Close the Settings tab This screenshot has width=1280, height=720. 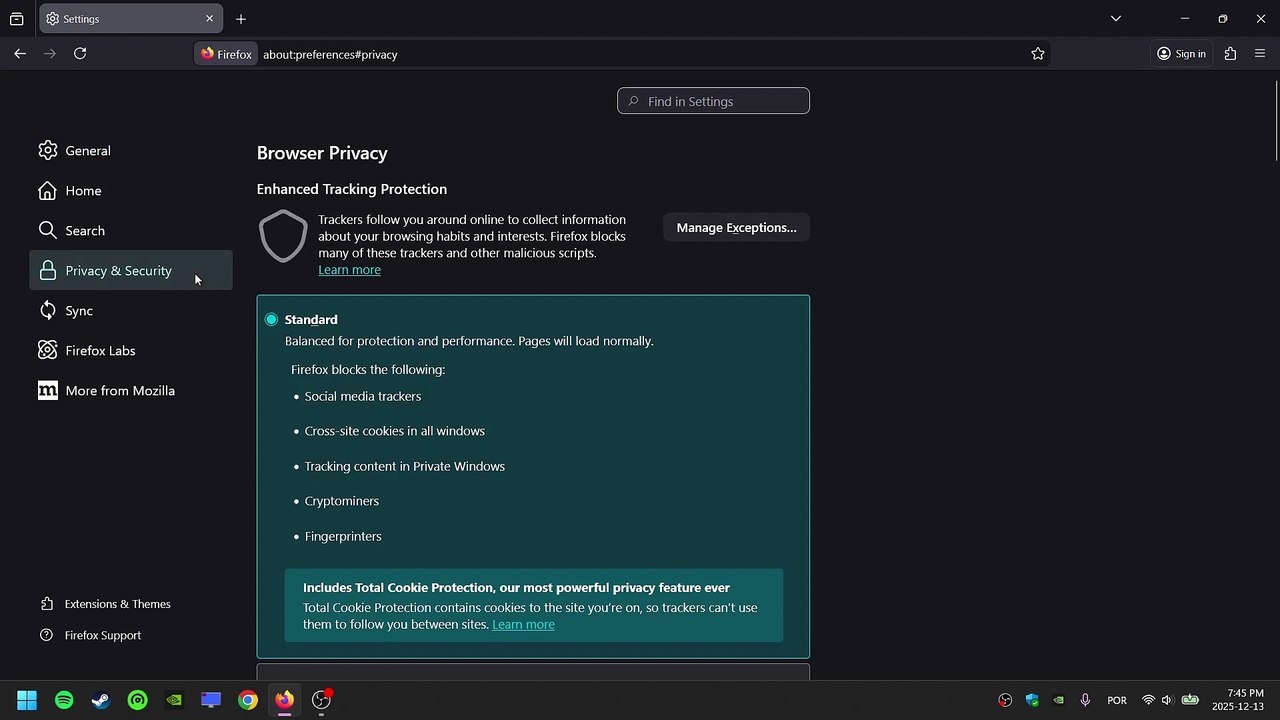[209, 19]
